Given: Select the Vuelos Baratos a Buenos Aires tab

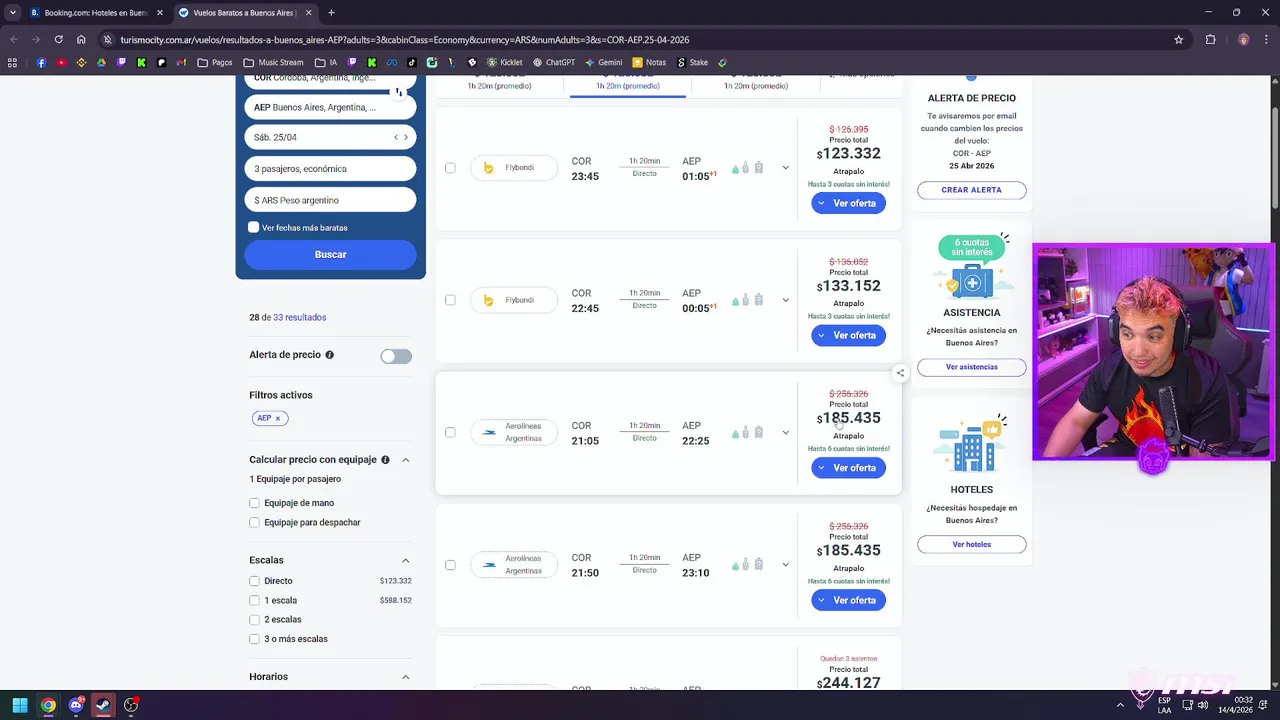Looking at the screenshot, I should coord(244,13).
